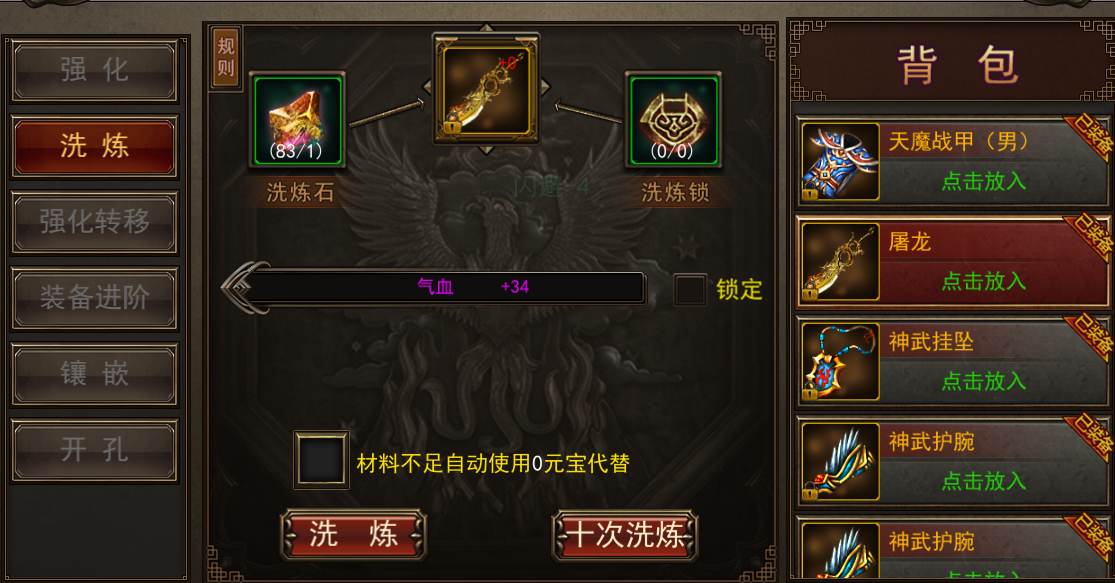This screenshot has width=1115, height=583.
Task: Click the 洗炼石 refining stone icon
Action: (x=298, y=119)
